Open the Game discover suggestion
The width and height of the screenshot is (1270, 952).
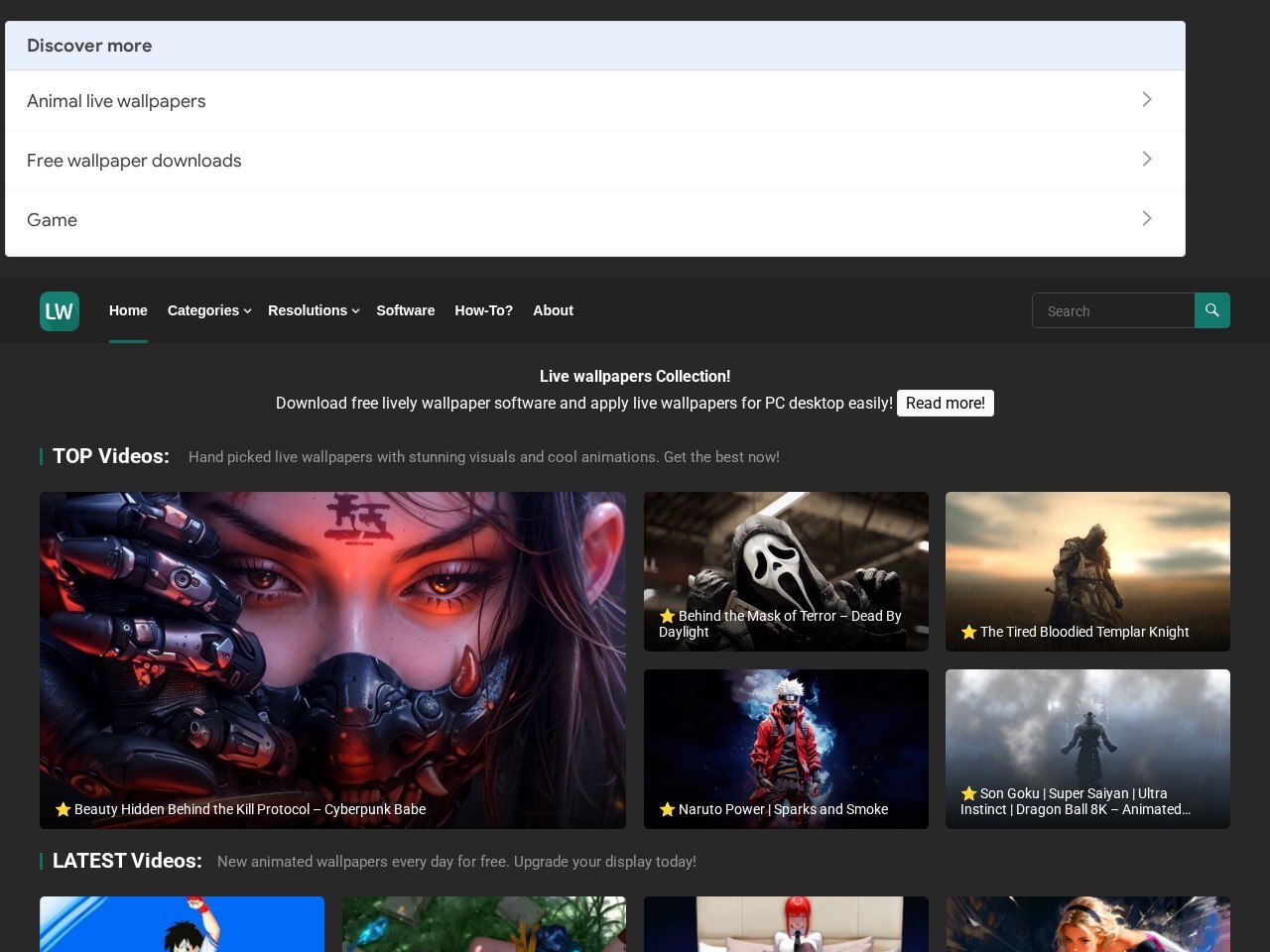595,220
